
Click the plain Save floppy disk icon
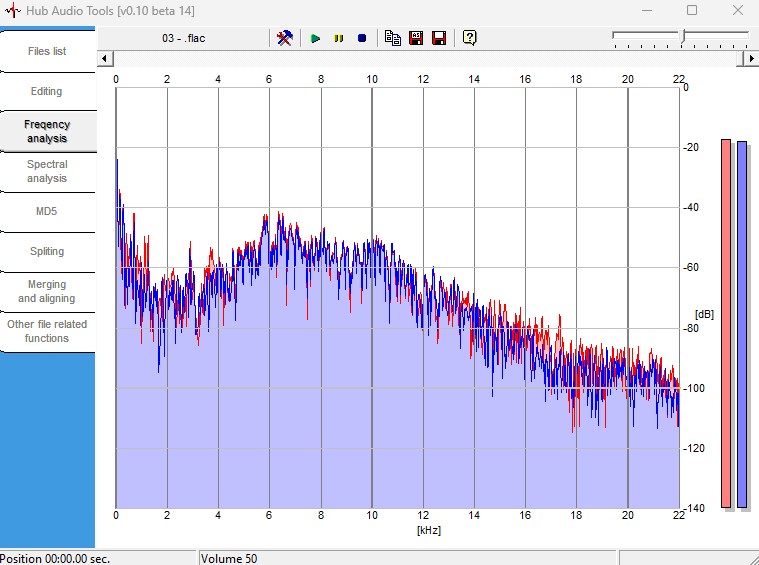click(439, 38)
